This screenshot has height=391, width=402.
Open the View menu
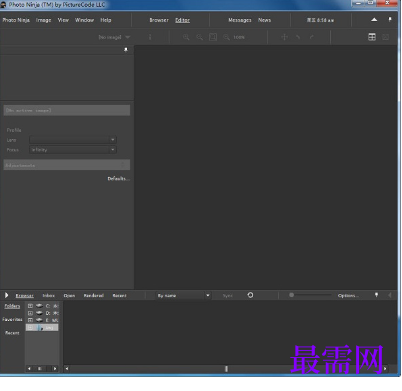click(x=63, y=20)
